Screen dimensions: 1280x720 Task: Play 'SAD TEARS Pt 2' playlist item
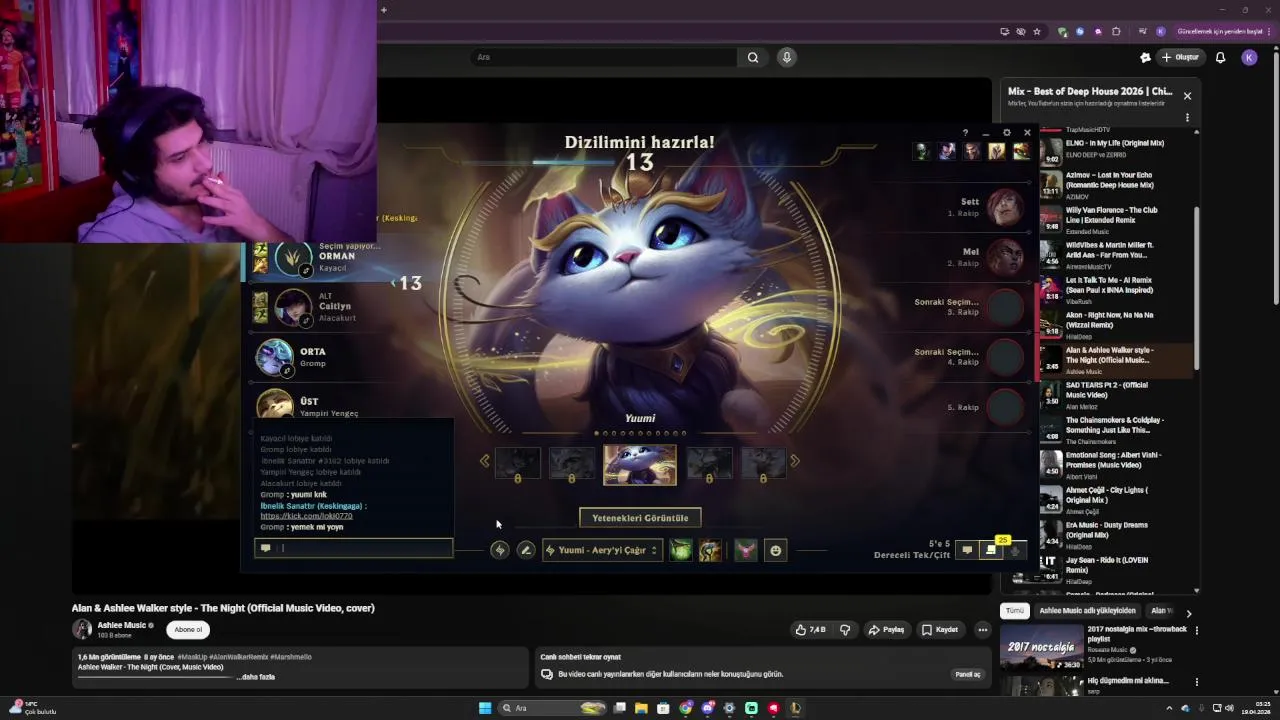pos(1117,395)
